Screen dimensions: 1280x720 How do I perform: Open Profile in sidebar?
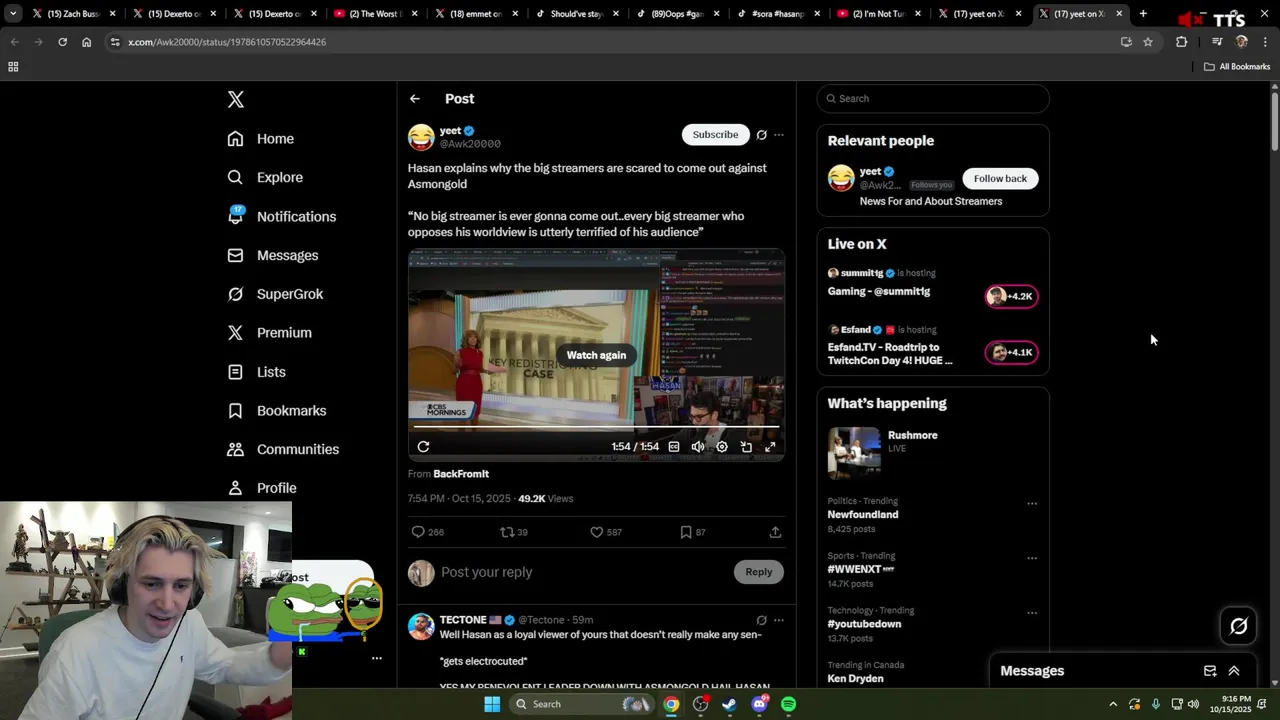coord(261,488)
